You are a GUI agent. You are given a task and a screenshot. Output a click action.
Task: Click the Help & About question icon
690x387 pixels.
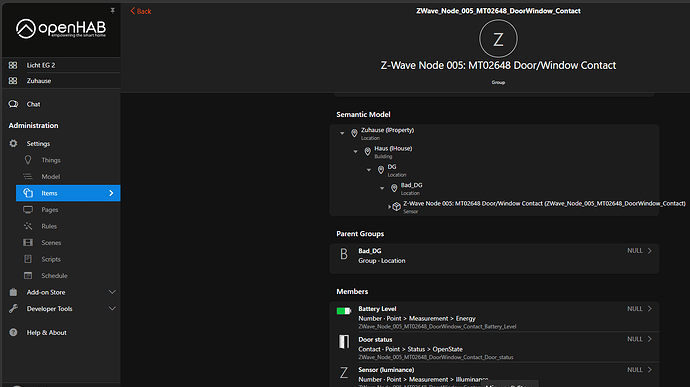(13, 332)
